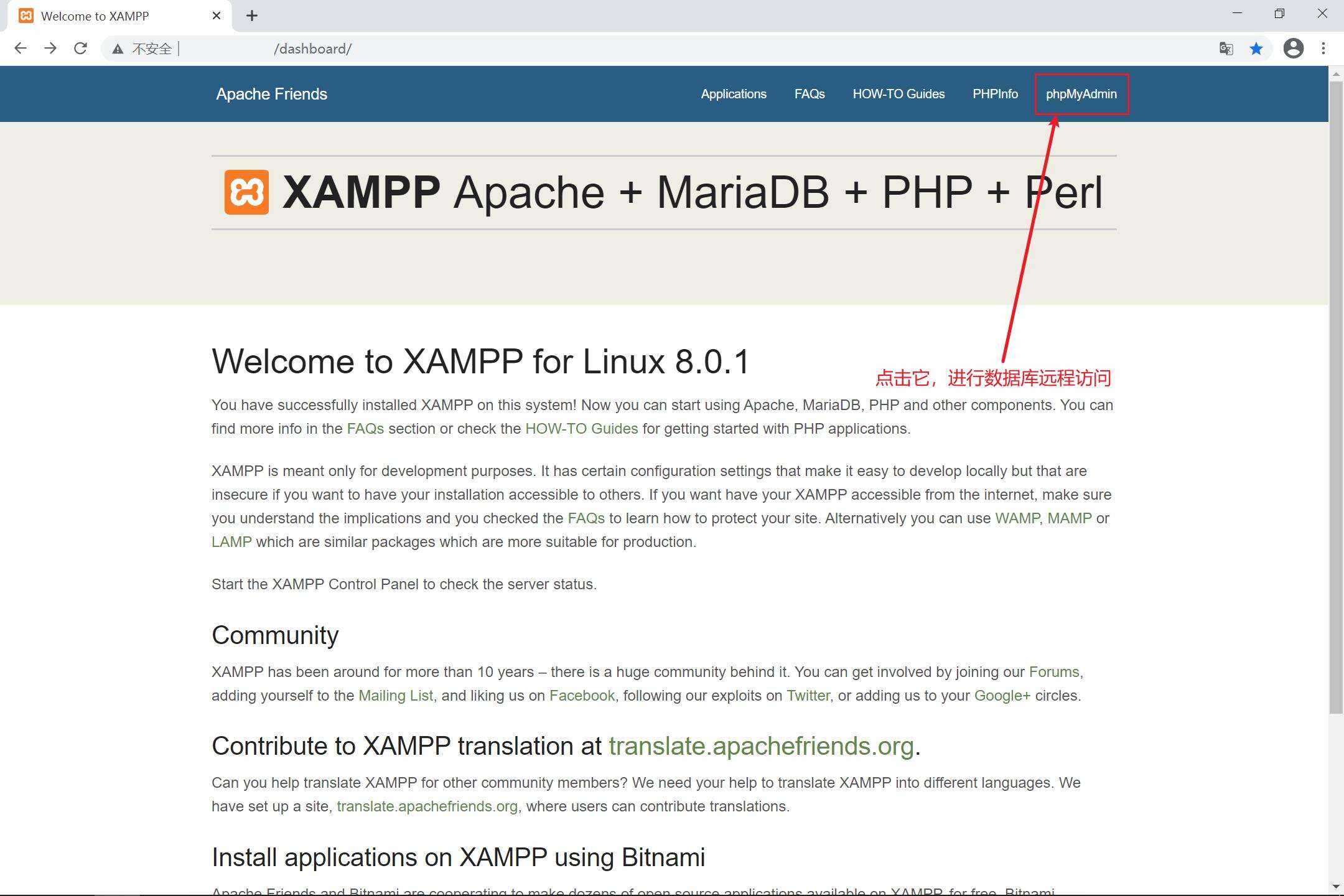Click 'Start the XAMPP Control Panel' sentence
Image resolution: width=1344 pixels, height=896 pixels.
(x=404, y=584)
